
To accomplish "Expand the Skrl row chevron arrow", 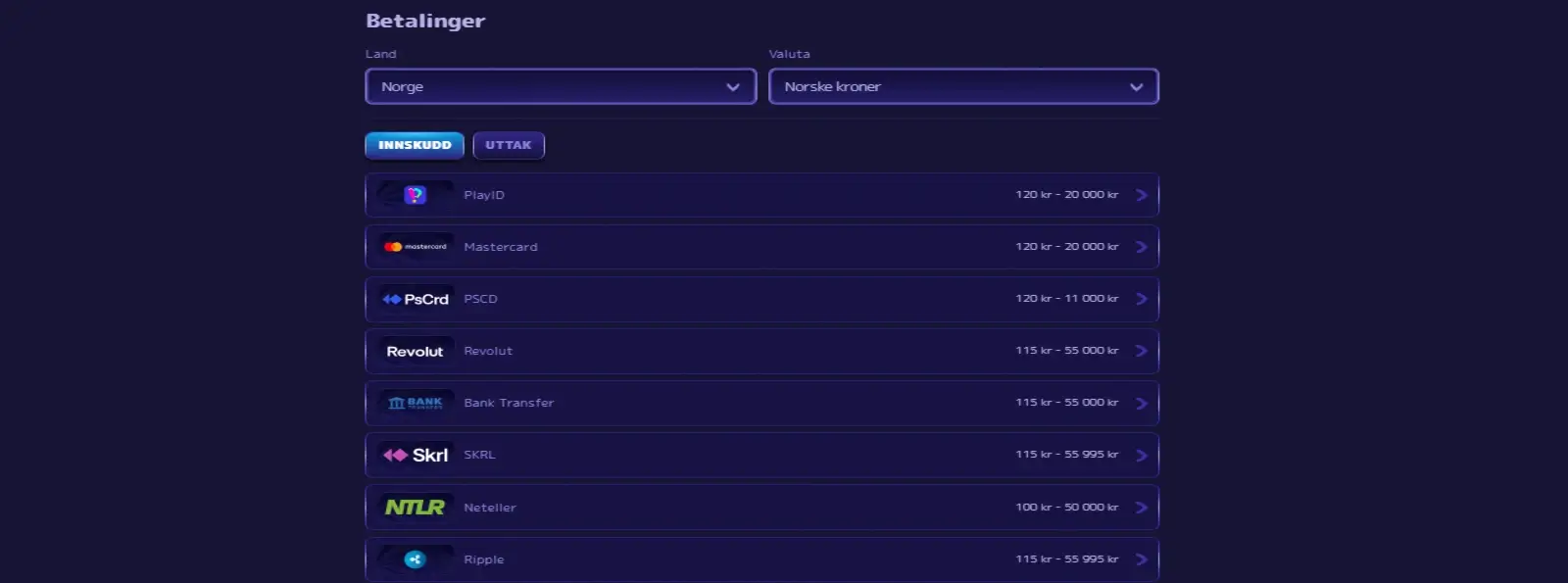I will [1141, 455].
